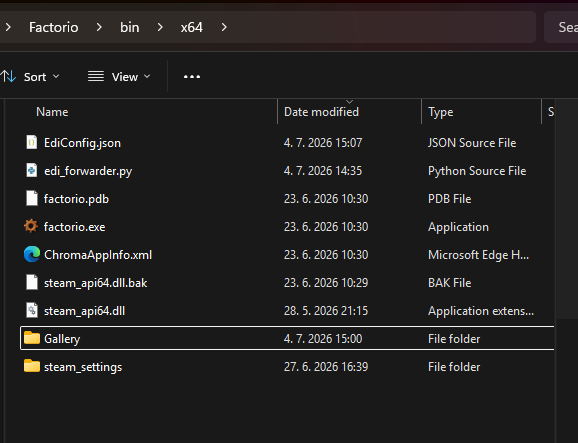Open the View dropdown arrow
This screenshot has height=443, width=578.
(x=147, y=76)
